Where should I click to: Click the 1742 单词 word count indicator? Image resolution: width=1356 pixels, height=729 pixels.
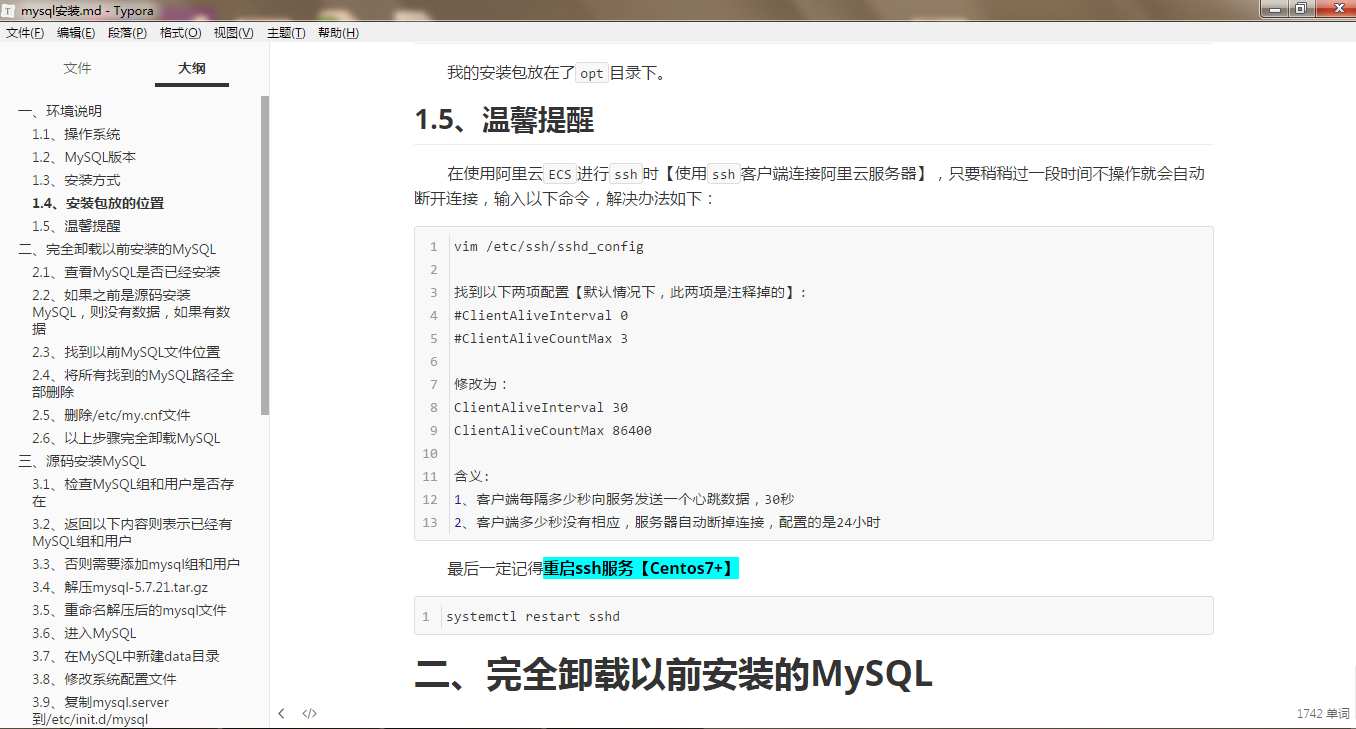pyautogui.click(x=1322, y=712)
